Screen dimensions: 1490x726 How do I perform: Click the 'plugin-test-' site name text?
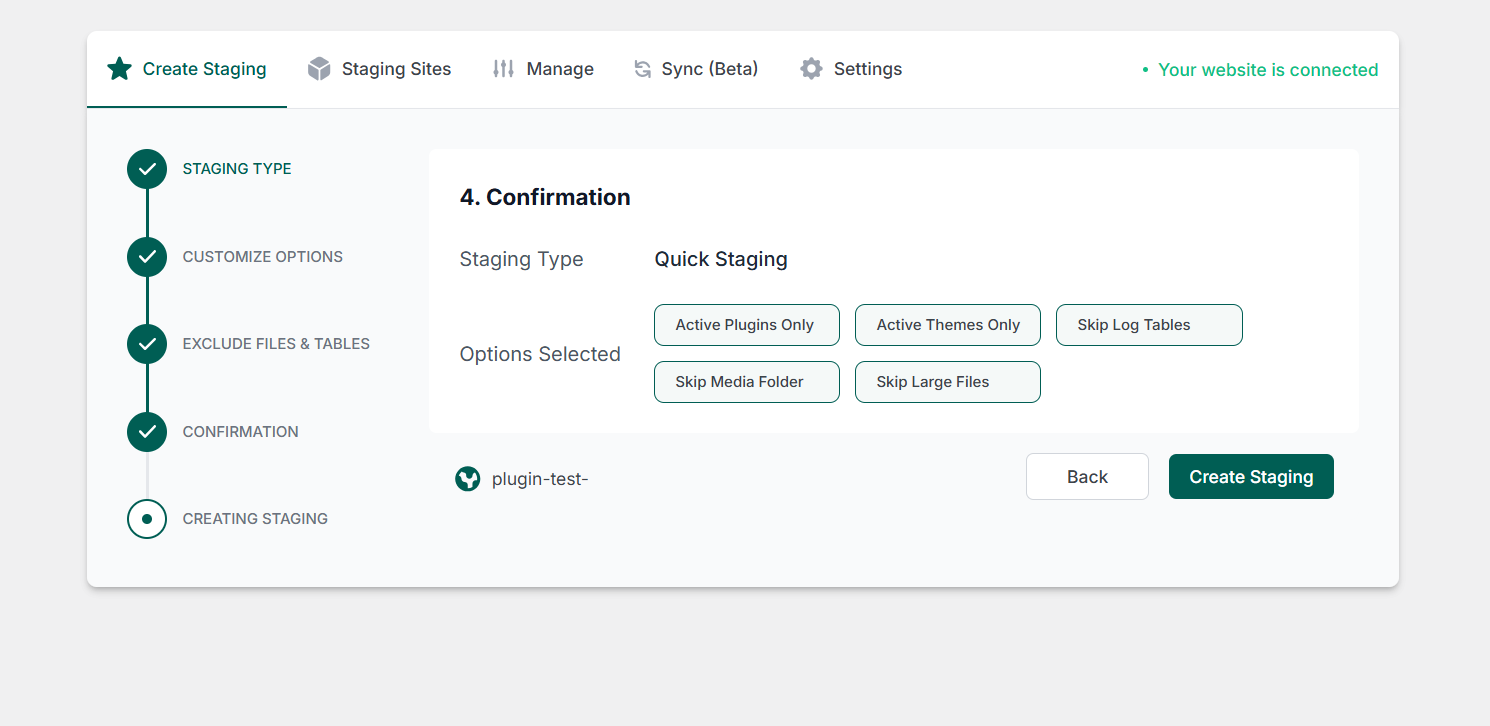click(540, 479)
